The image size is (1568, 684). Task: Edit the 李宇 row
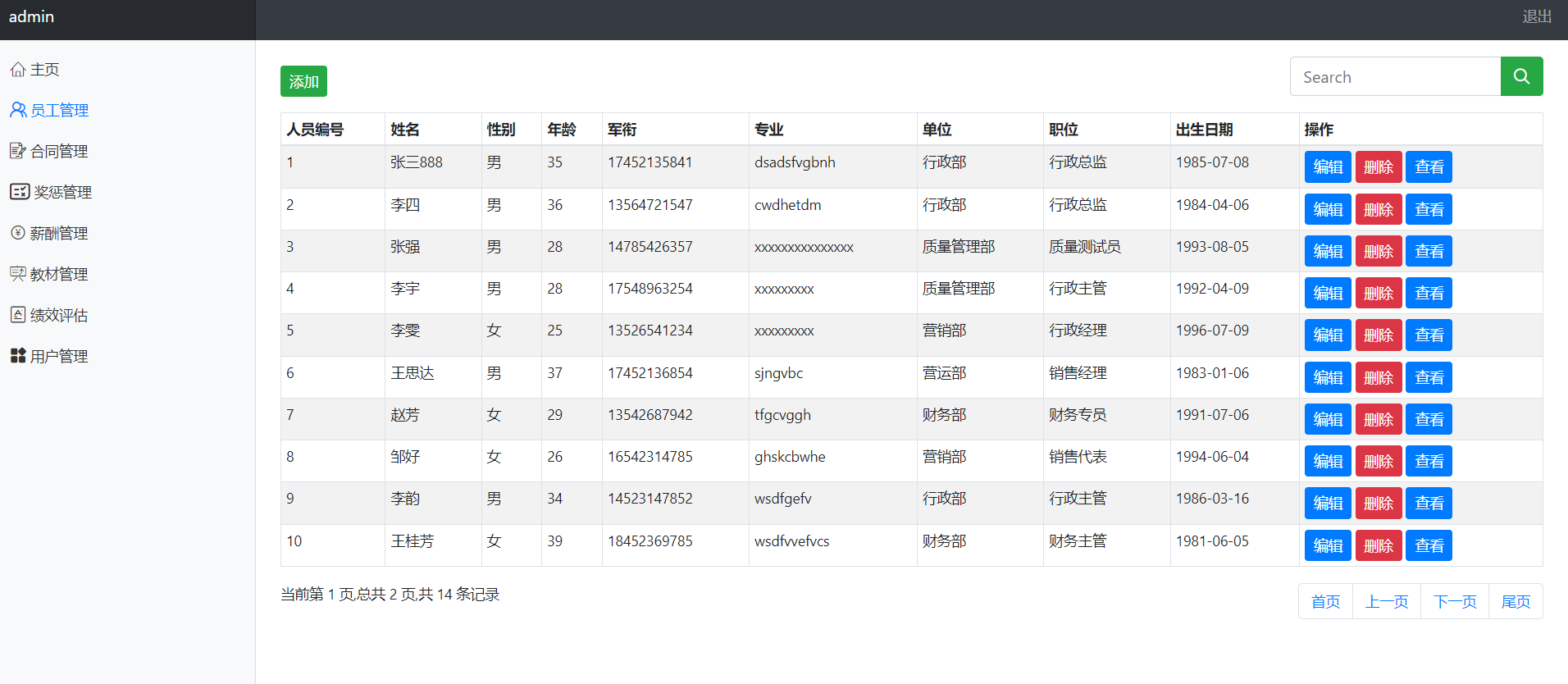(1328, 293)
